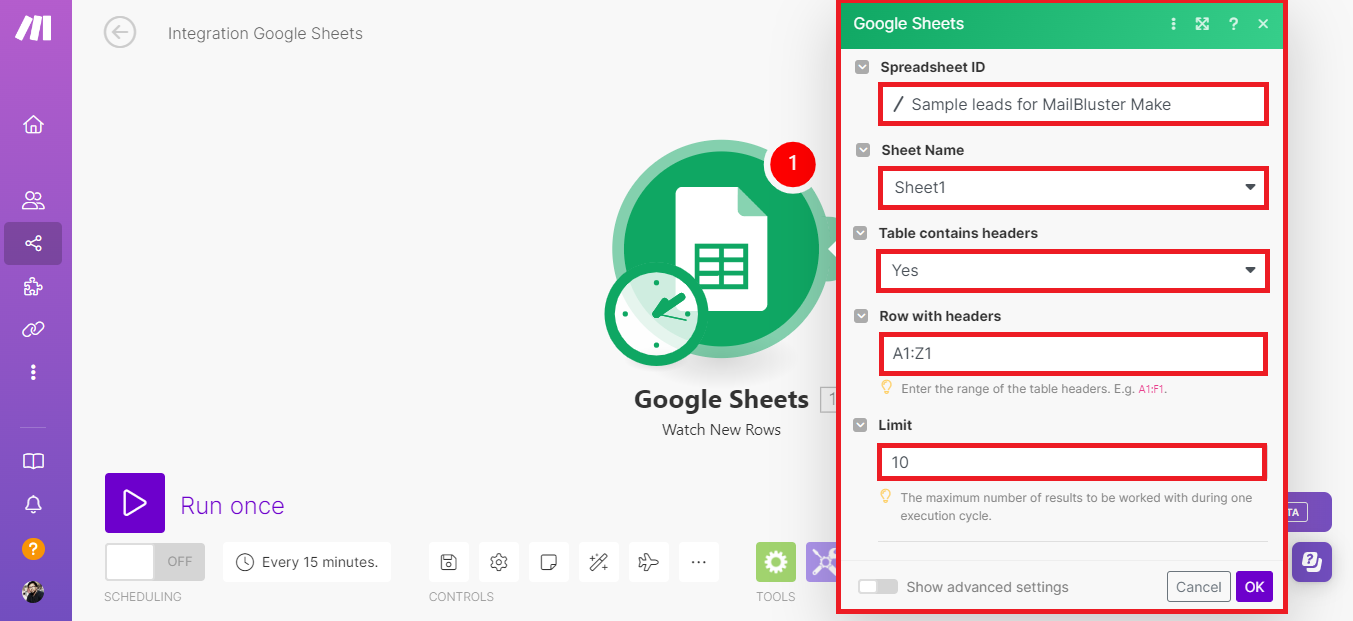Click the explain flow airplane icon
This screenshot has height=621, width=1353.
tap(648, 562)
